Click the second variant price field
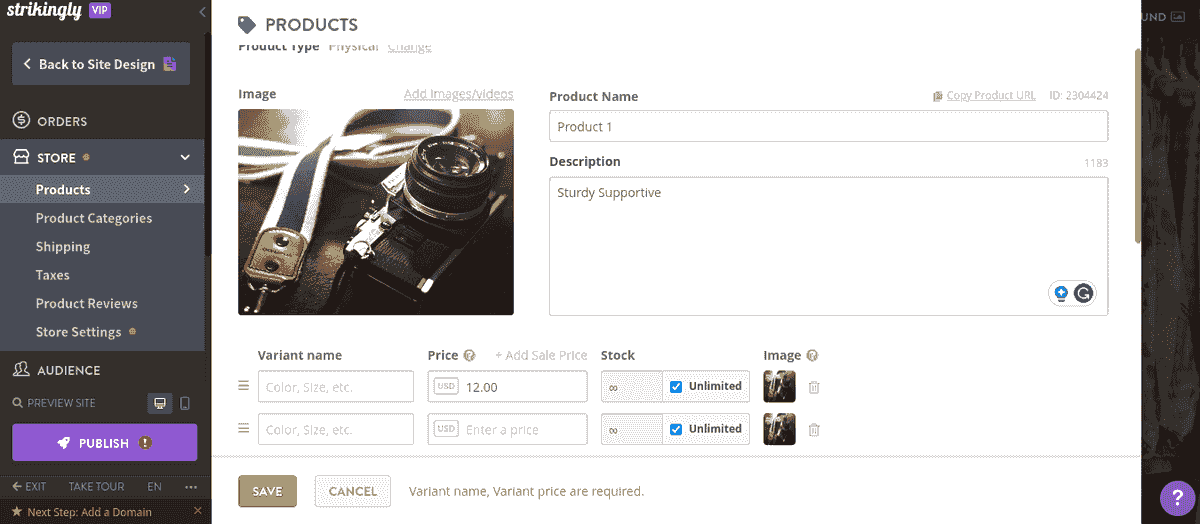Viewport: 1200px width, 524px height. 507,429
